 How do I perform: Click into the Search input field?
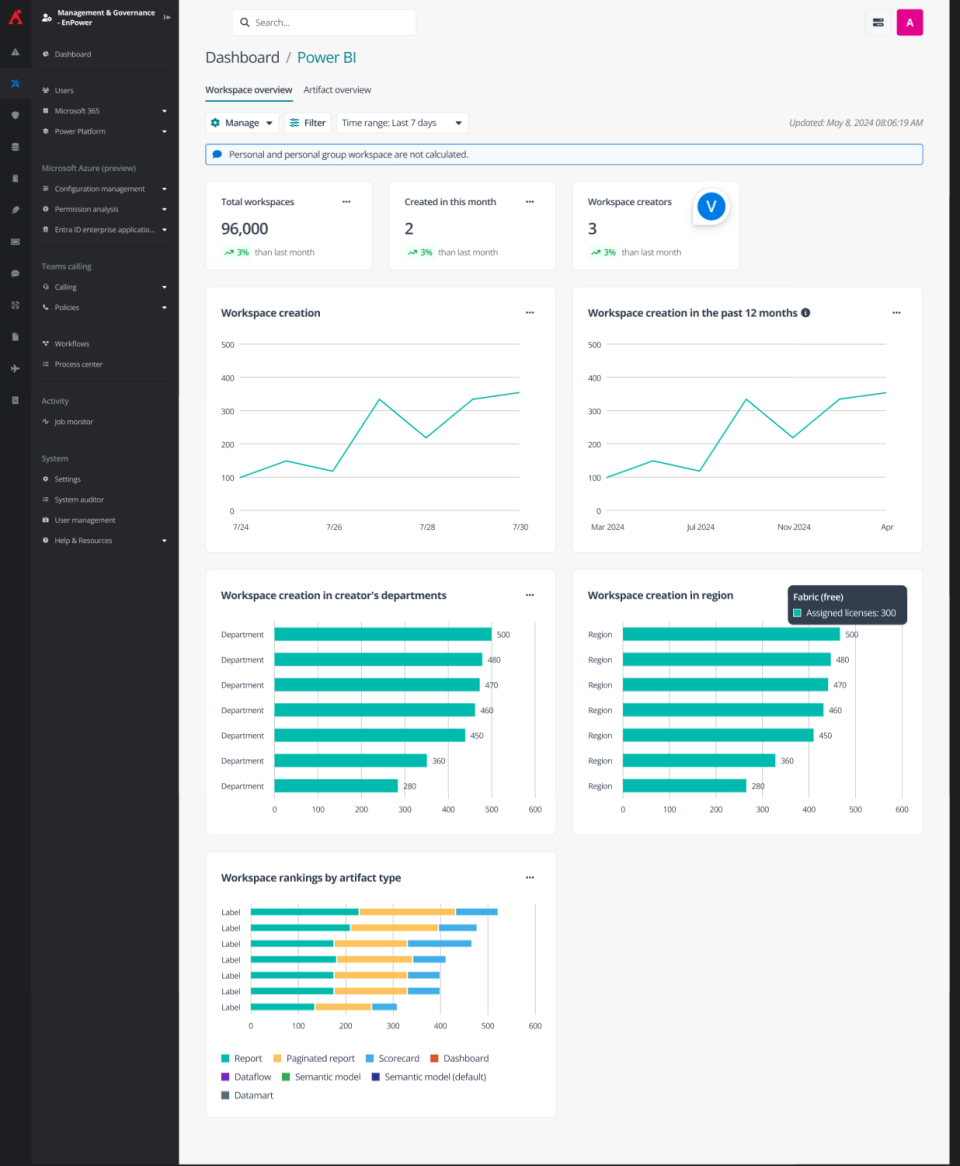coord(324,22)
